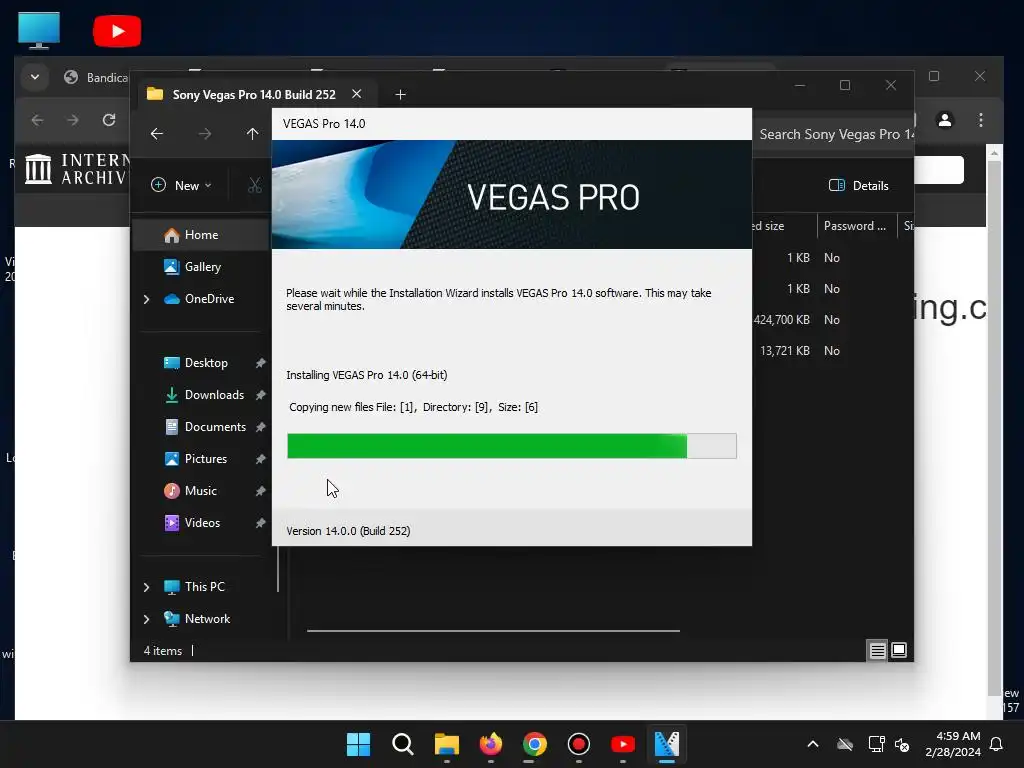This screenshot has height=768, width=1024.
Task: Click the pin icon beside Pictures
Action: (261, 459)
